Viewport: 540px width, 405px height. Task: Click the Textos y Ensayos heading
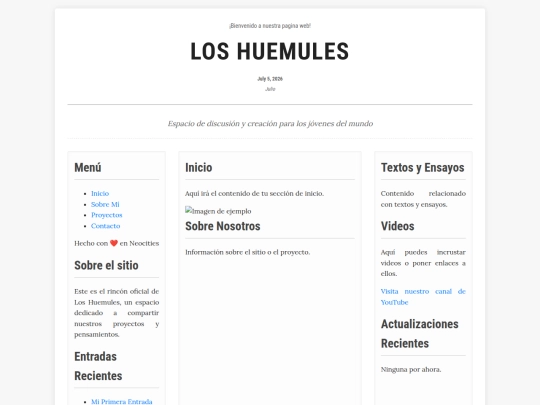click(x=423, y=168)
